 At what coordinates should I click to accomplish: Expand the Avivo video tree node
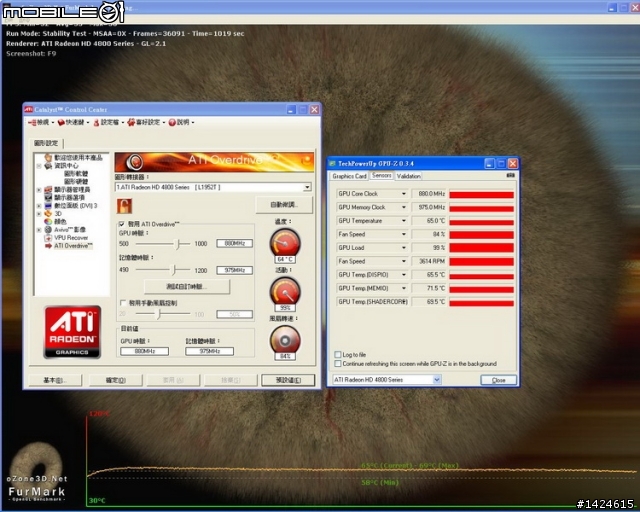tap(39, 230)
